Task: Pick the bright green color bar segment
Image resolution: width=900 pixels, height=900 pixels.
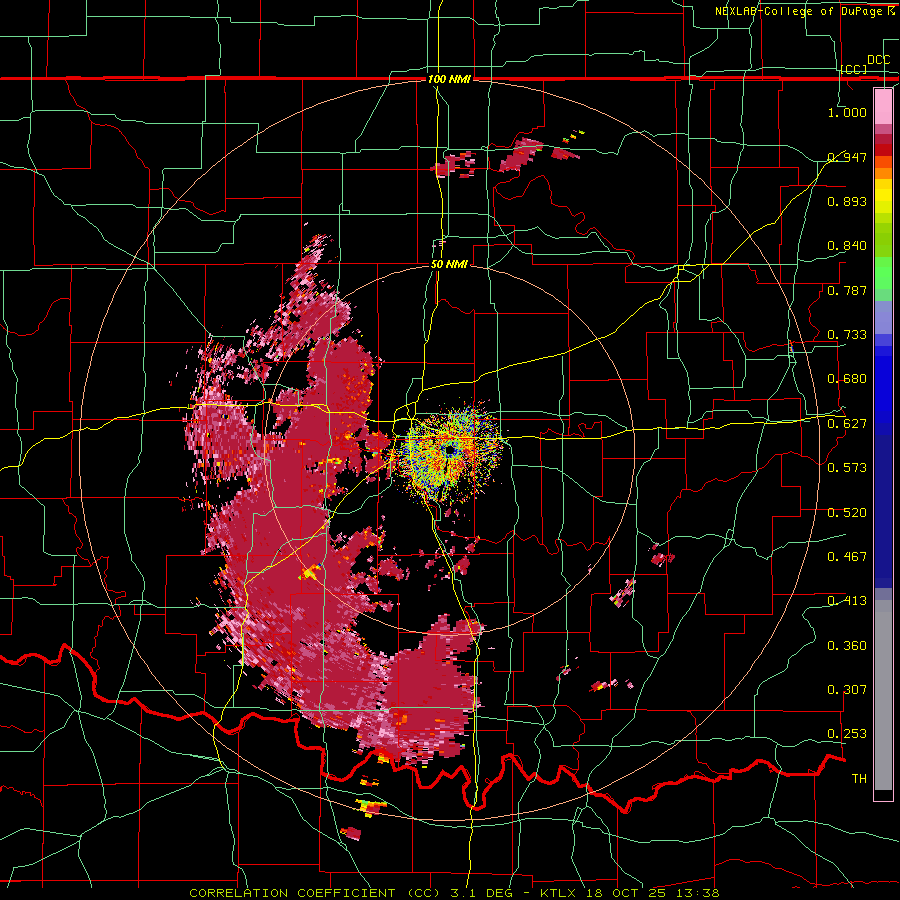Action: click(883, 274)
